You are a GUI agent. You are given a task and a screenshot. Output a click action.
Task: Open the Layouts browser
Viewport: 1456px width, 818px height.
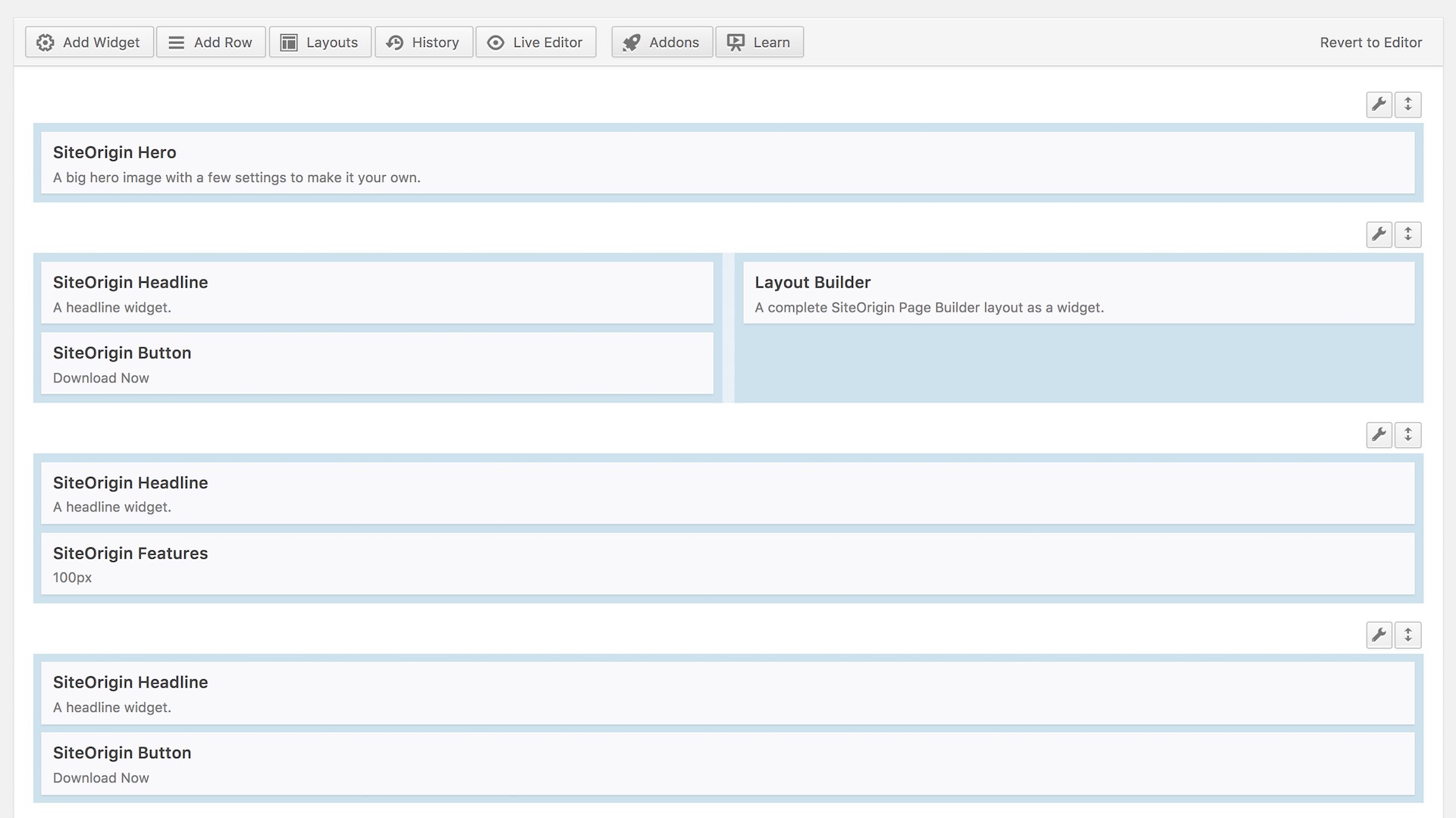(x=319, y=42)
